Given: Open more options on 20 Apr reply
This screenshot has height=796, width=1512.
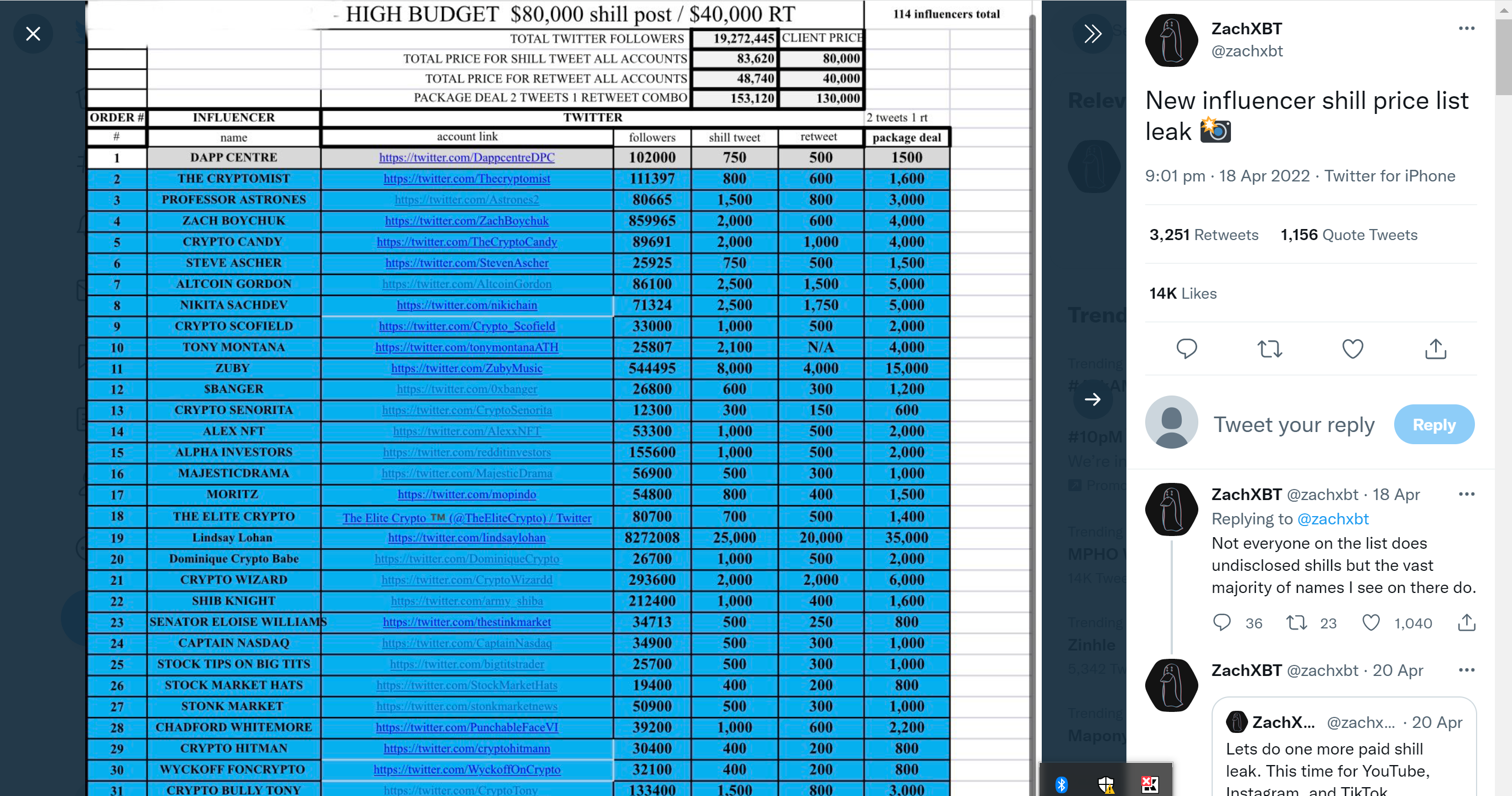Looking at the screenshot, I should (x=1466, y=670).
